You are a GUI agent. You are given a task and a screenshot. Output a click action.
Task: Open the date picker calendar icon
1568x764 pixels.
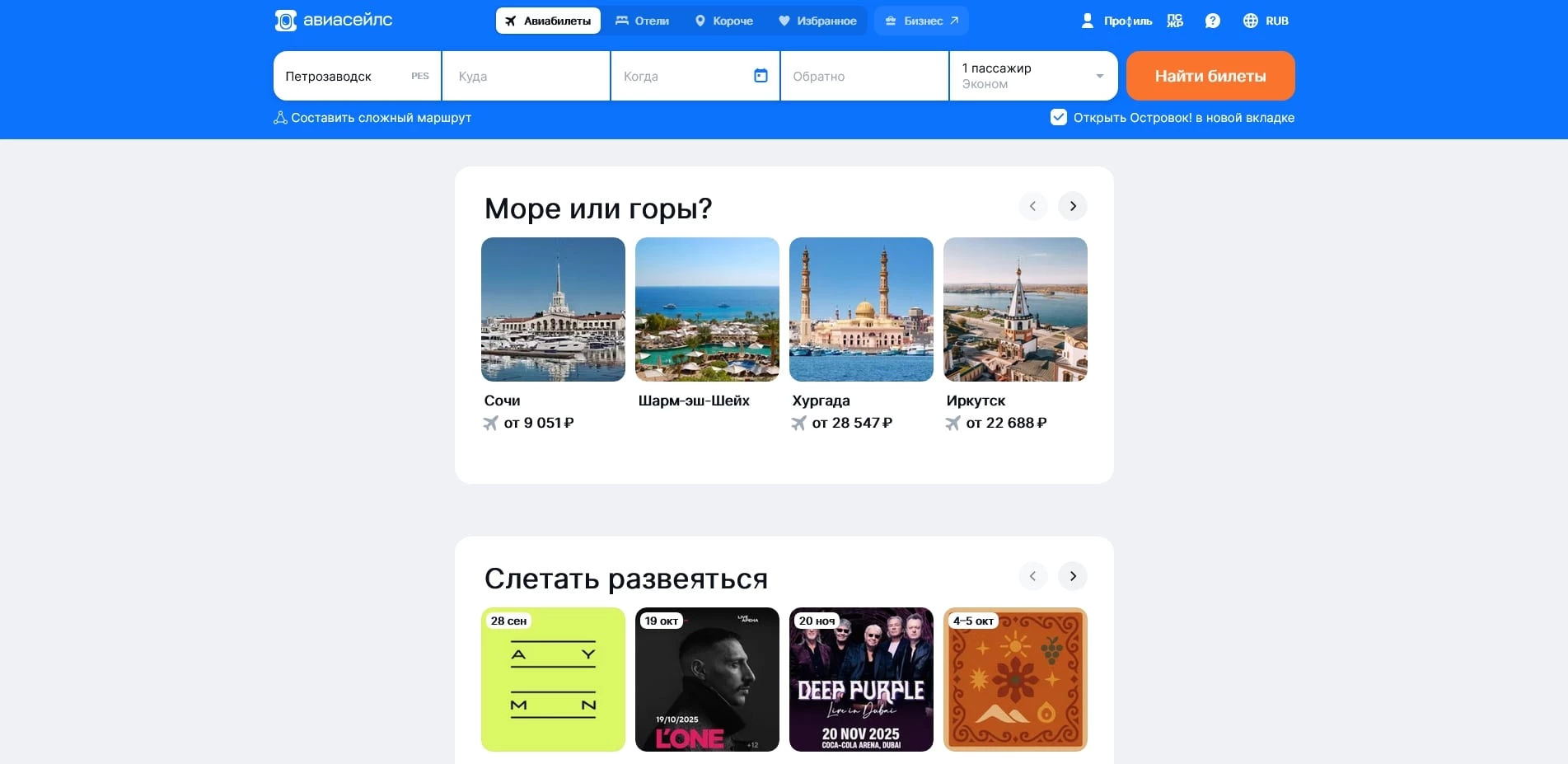(760, 75)
